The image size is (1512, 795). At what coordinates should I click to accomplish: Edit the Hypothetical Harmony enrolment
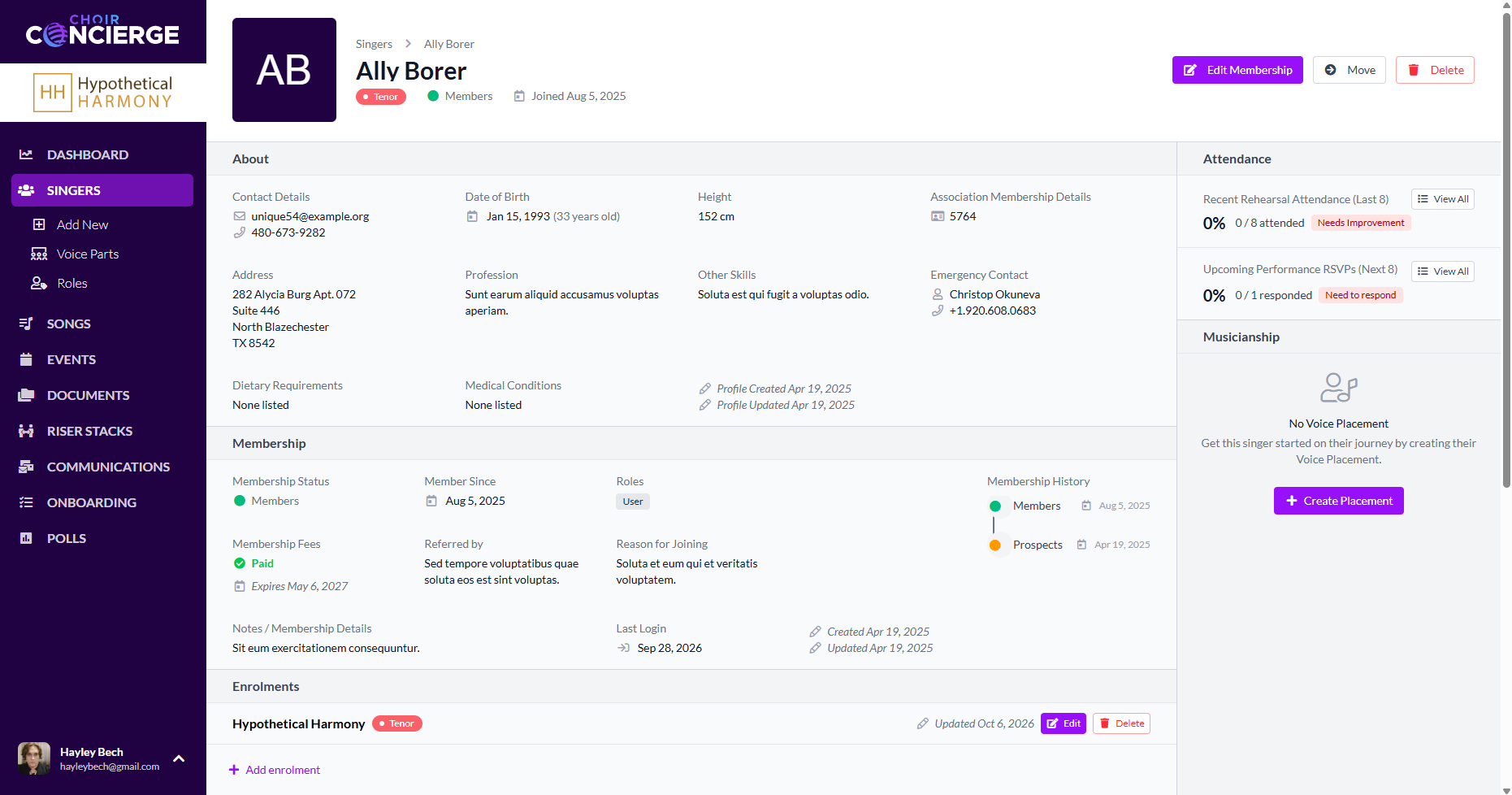coord(1064,723)
